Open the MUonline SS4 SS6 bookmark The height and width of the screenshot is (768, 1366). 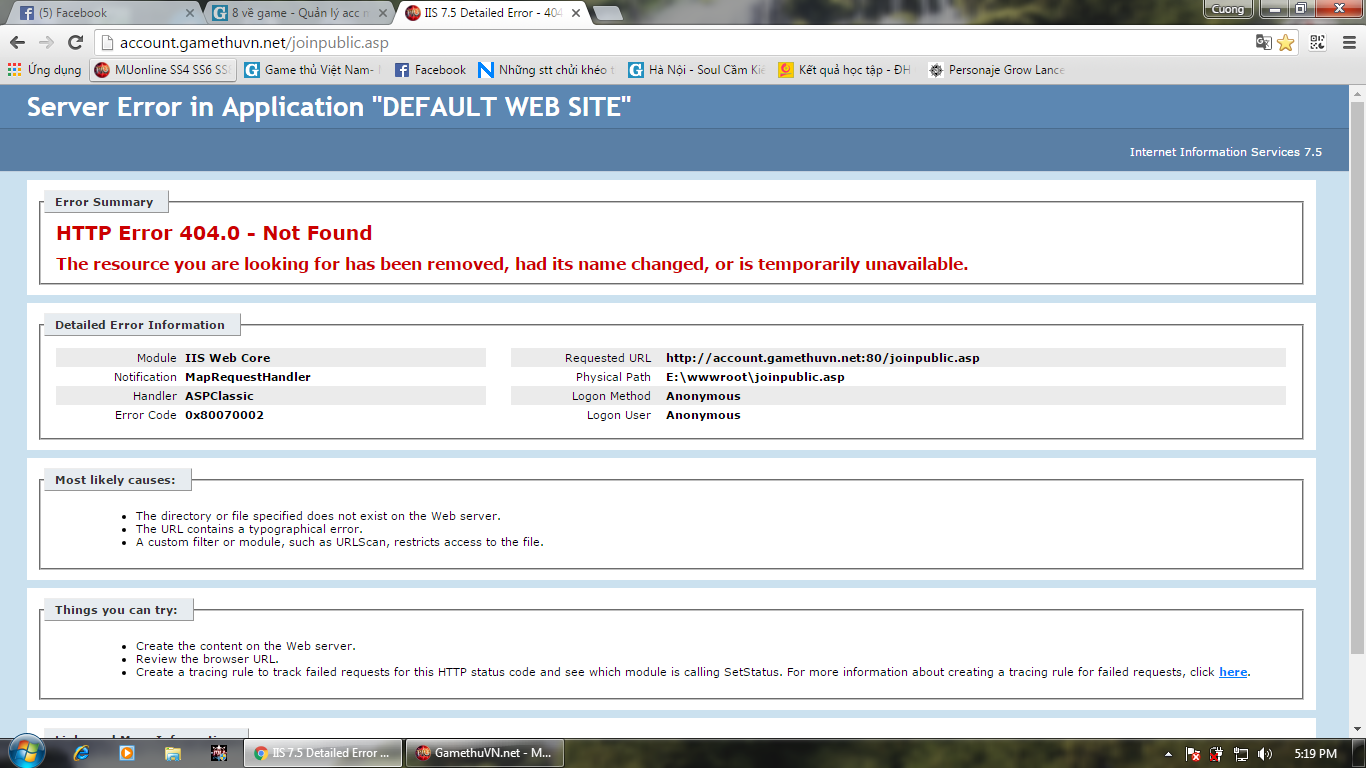(163, 70)
